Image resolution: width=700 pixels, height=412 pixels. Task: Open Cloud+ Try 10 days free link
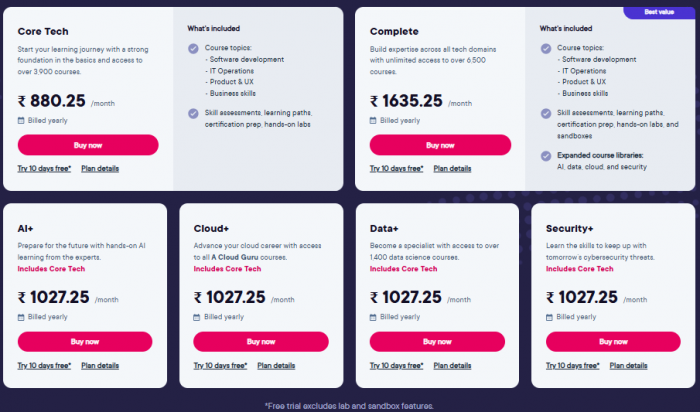pos(221,366)
